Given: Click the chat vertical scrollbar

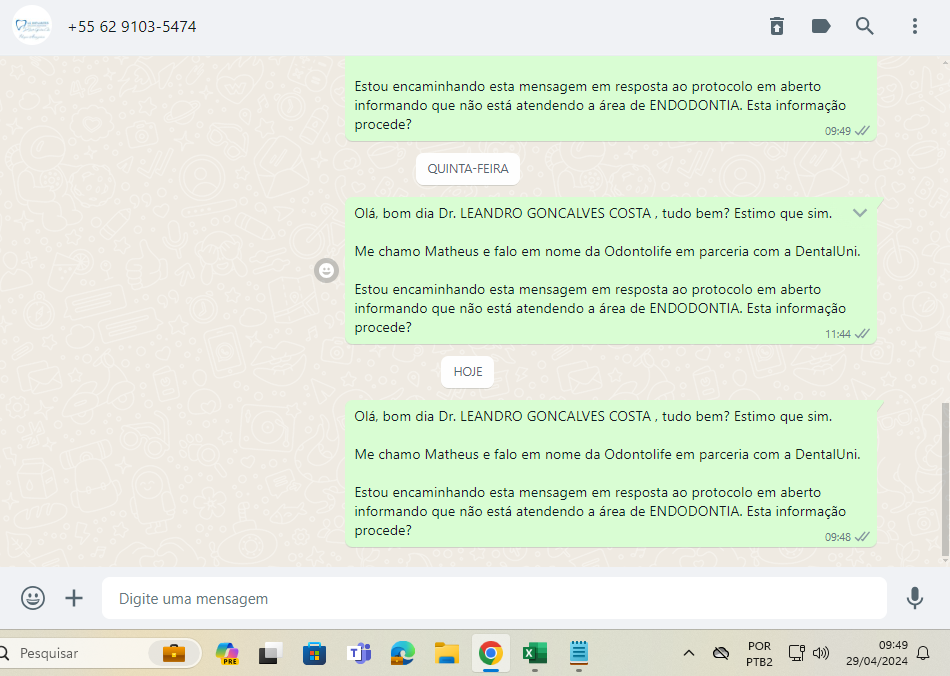Looking at the screenshot, I should click(x=945, y=480).
